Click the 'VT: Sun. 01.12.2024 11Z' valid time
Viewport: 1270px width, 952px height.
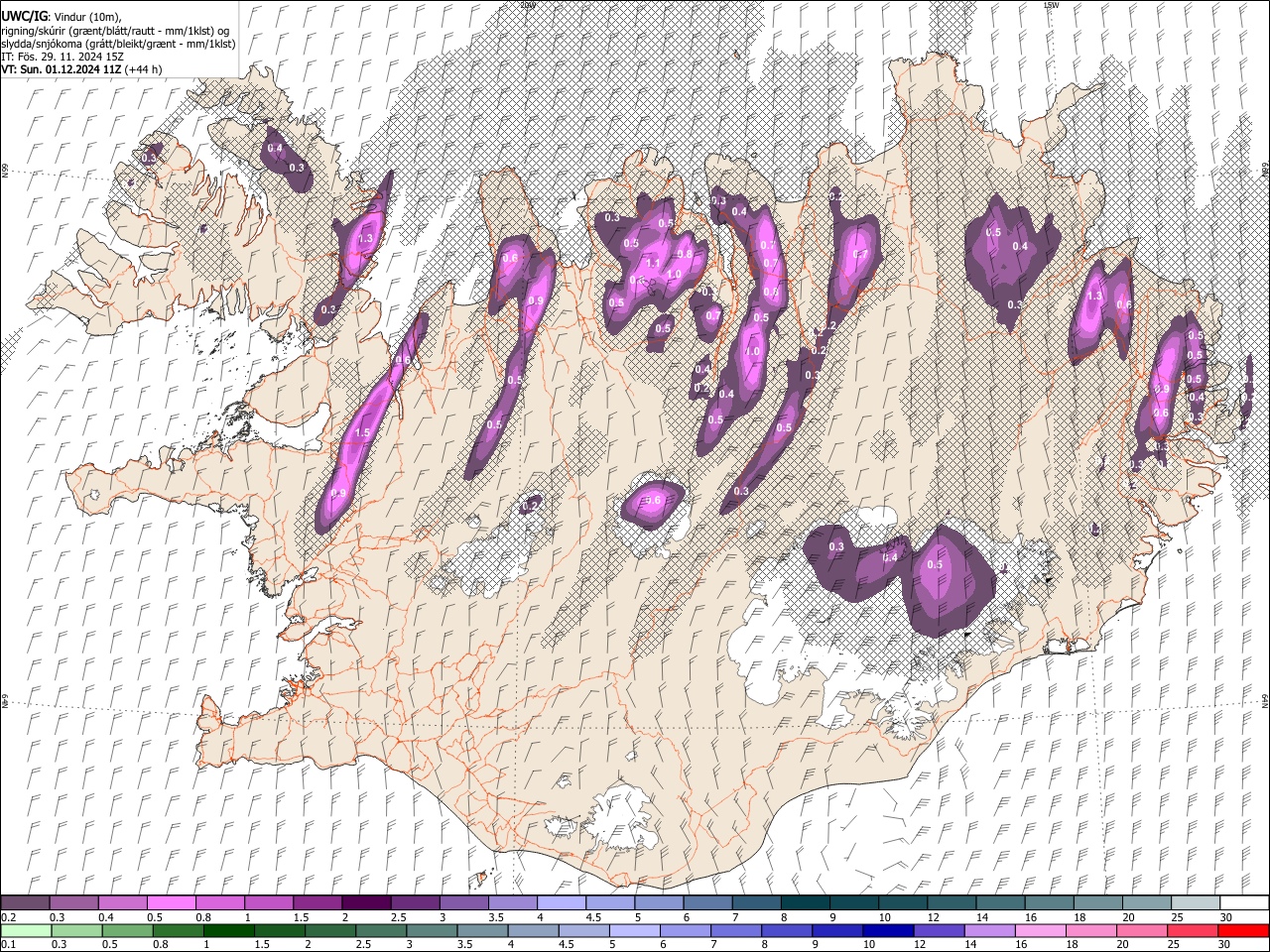click(x=63, y=69)
